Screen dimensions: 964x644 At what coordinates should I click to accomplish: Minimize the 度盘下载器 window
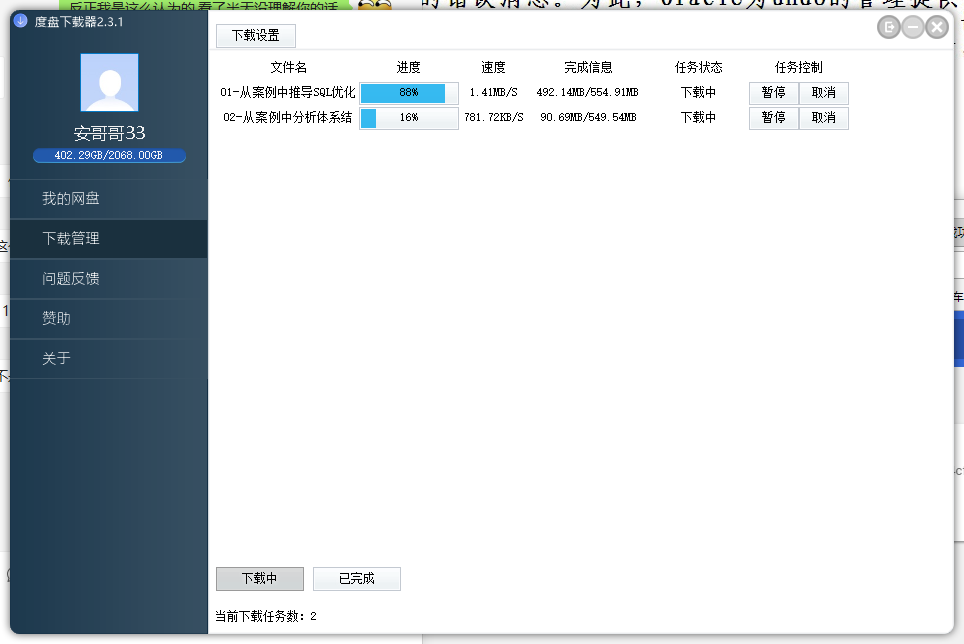(x=913, y=27)
